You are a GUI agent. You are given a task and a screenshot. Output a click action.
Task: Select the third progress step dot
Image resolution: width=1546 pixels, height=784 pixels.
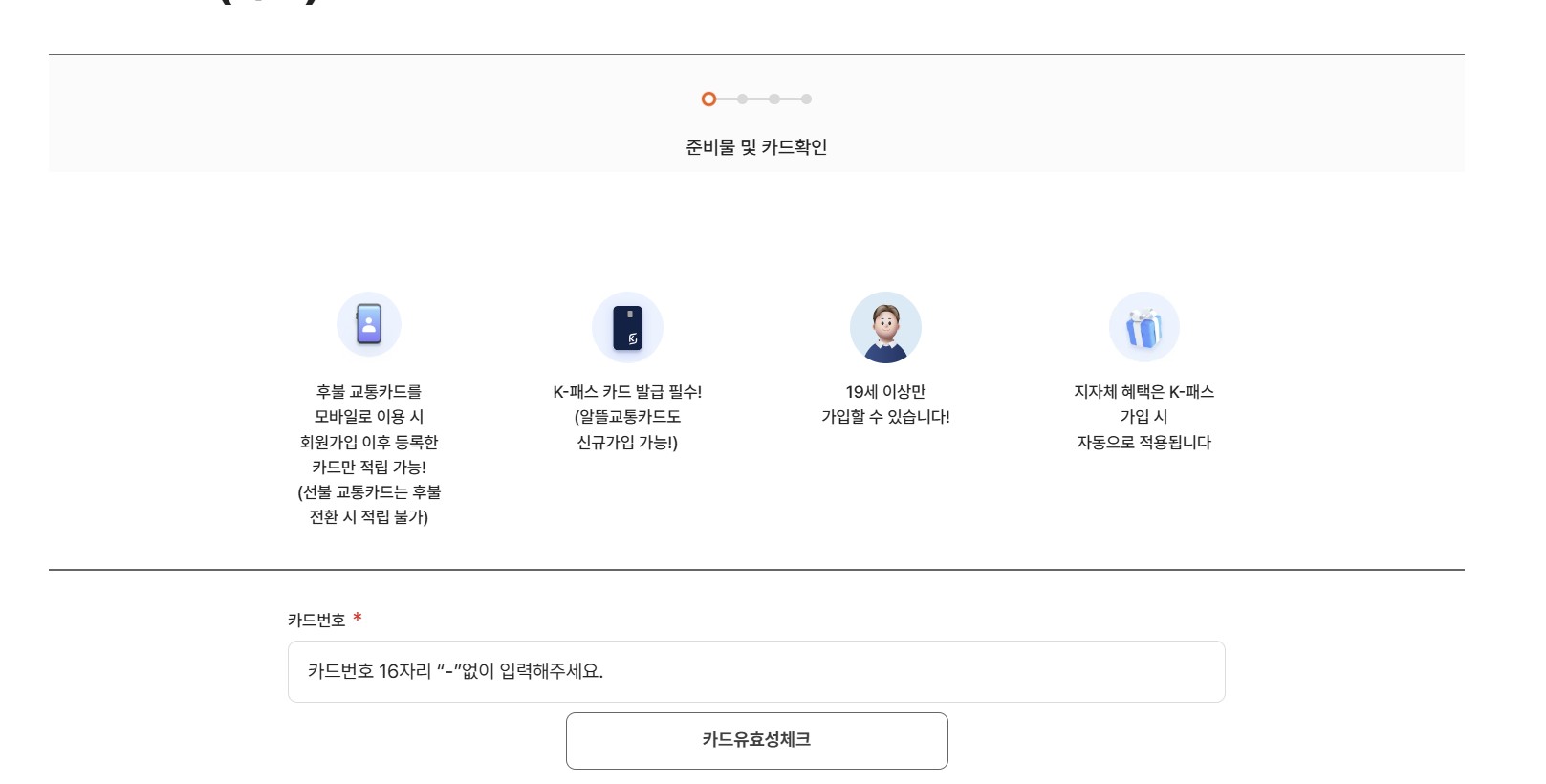pos(774,98)
